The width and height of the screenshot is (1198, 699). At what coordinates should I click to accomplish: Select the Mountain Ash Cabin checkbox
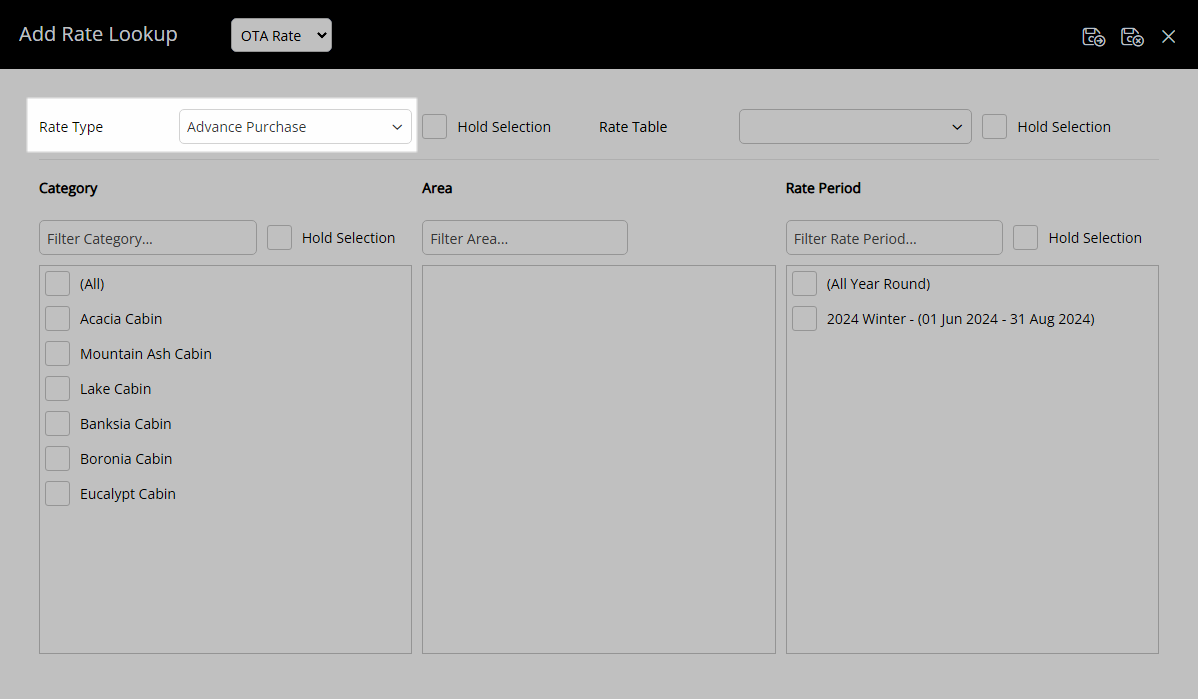coord(57,354)
